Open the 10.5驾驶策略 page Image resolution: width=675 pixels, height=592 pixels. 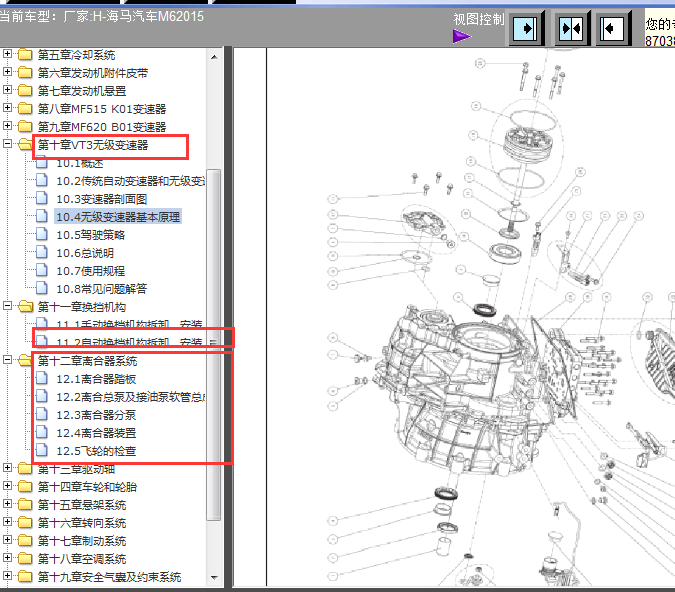[90, 235]
